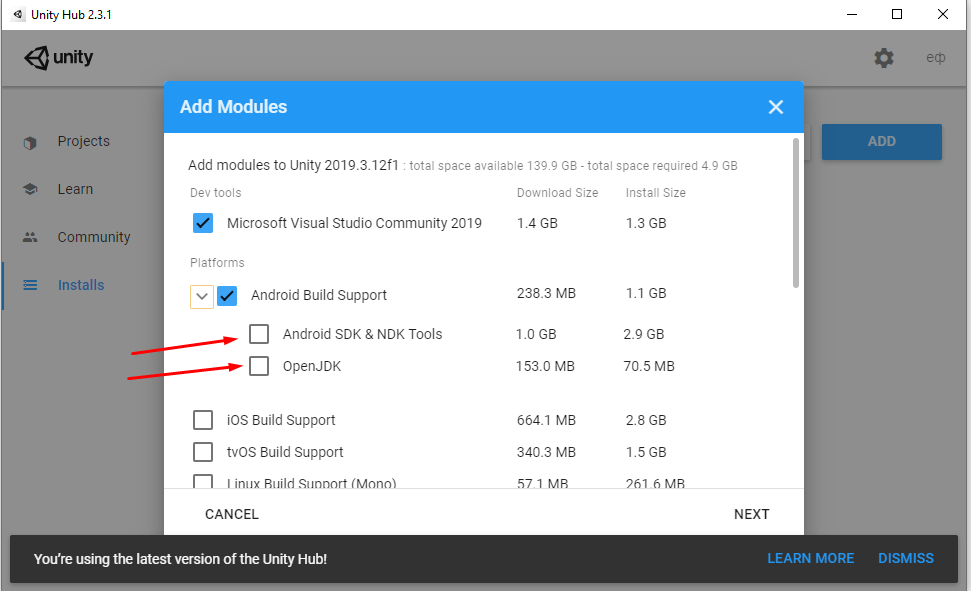
Task: Click the 664.1 MB download size value
Action: [546, 420]
